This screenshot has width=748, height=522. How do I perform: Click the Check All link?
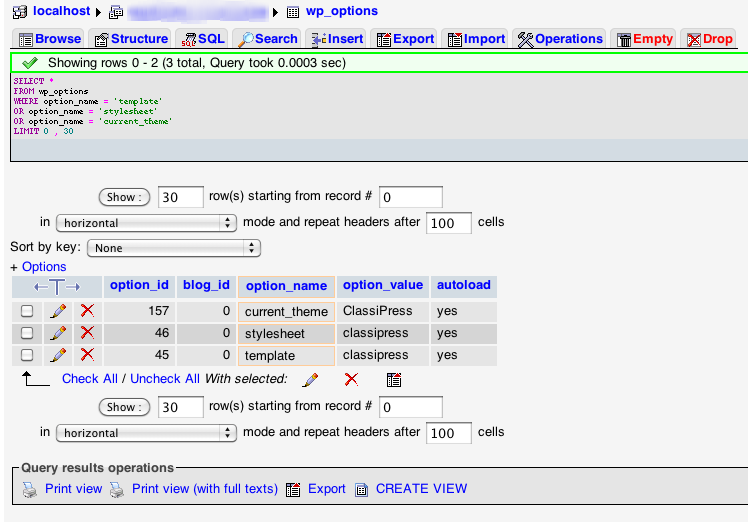90,379
